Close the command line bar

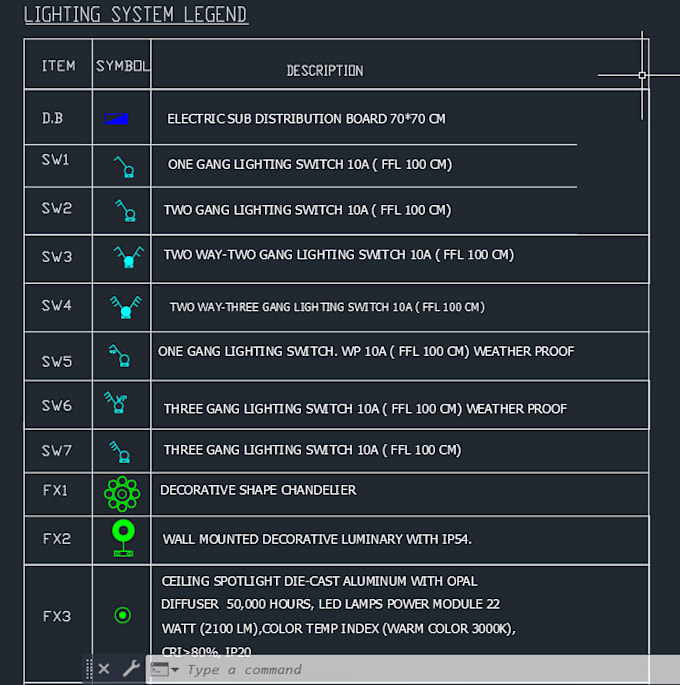104,669
